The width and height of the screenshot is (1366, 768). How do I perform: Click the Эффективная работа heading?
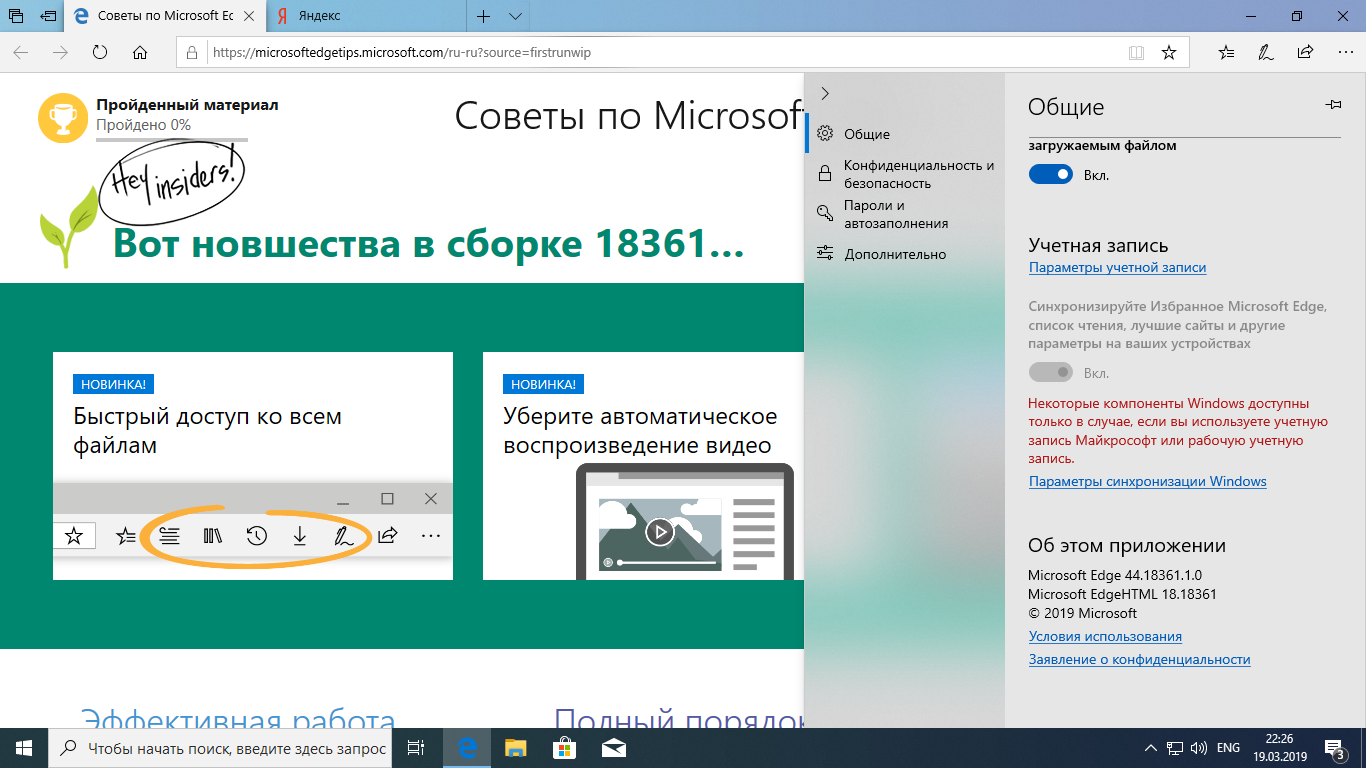click(x=238, y=718)
